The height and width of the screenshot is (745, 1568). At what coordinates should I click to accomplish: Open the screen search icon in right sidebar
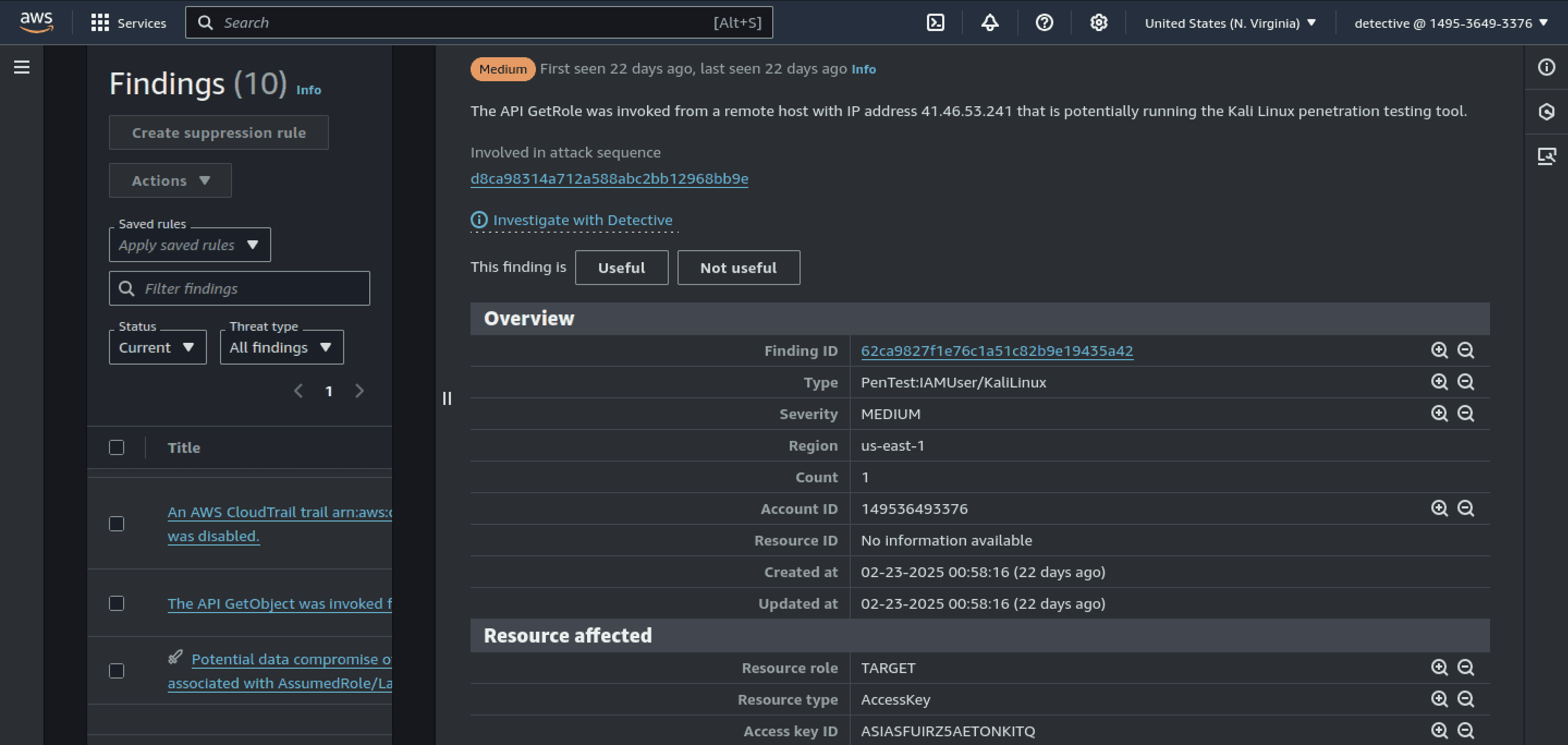(1546, 156)
